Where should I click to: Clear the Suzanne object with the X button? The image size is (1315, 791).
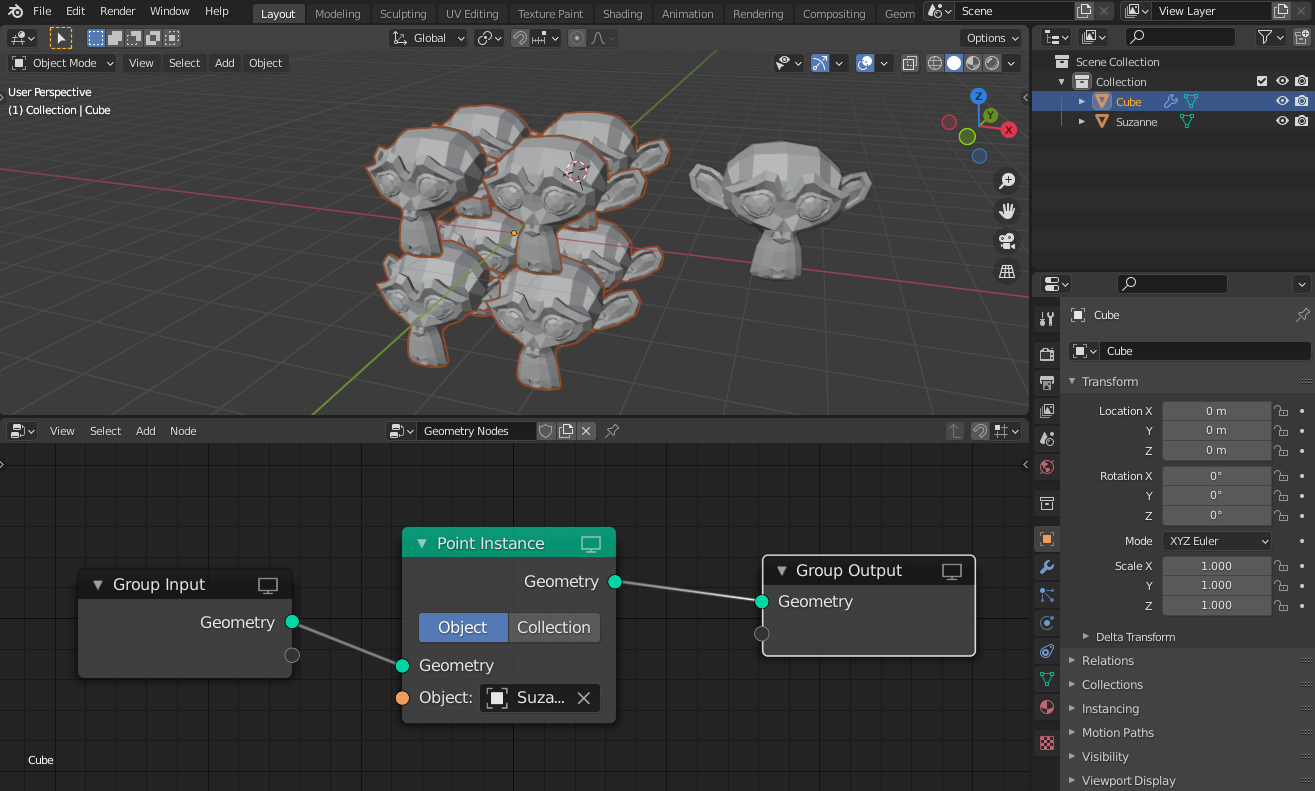(584, 698)
